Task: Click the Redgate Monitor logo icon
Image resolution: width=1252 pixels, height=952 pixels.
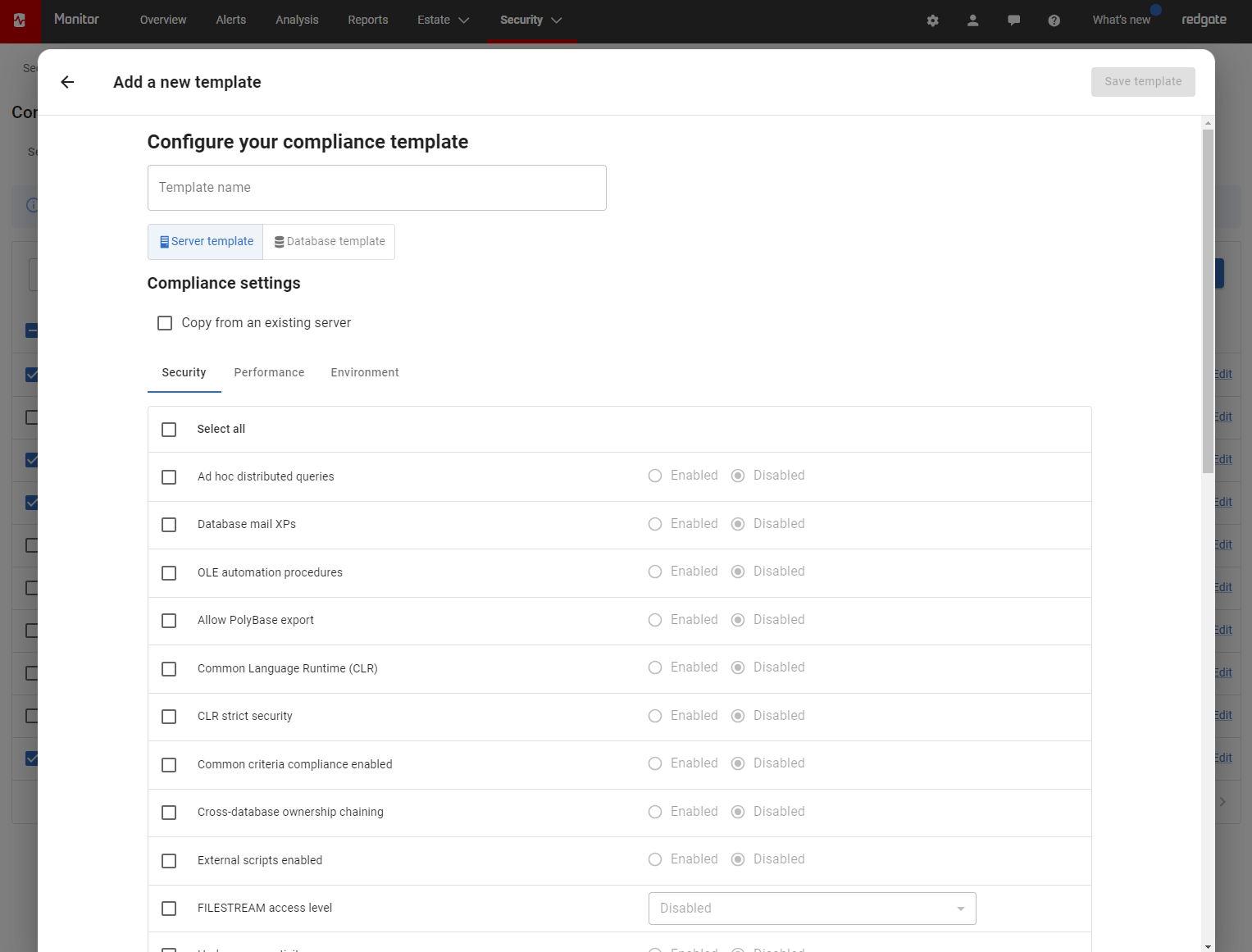Action: pos(20,20)
